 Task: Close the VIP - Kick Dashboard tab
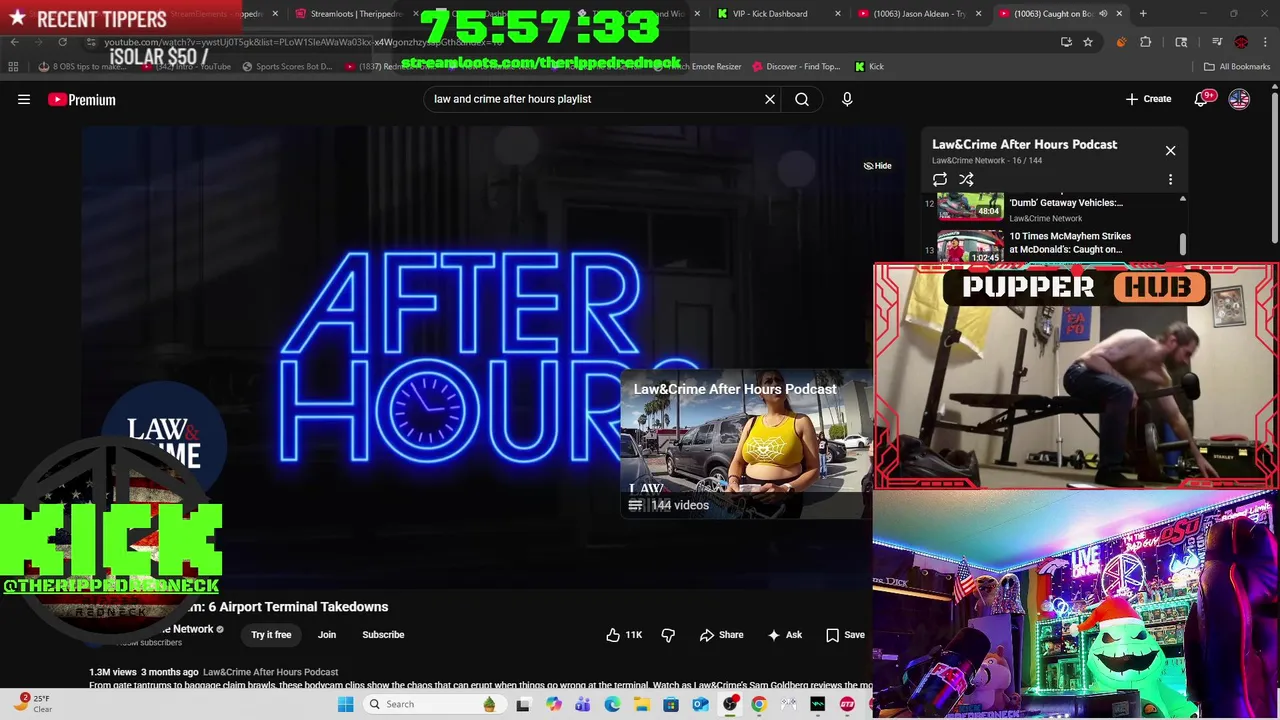tap(837, 14)
